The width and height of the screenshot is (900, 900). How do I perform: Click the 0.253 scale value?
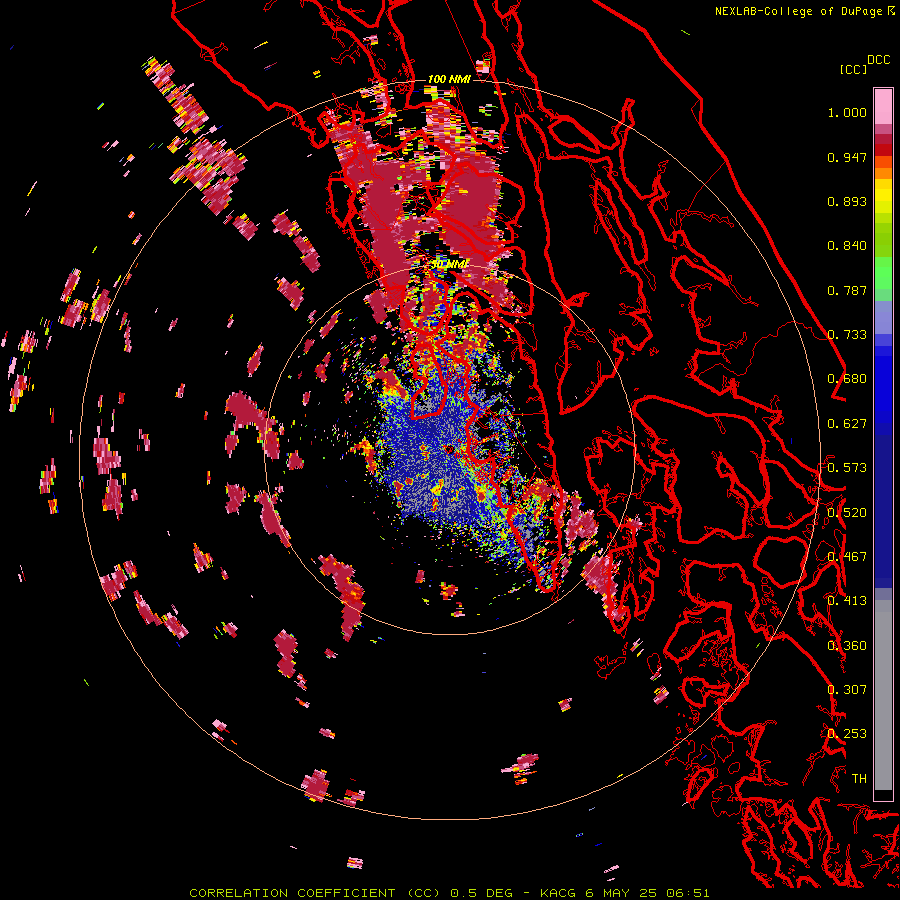[x=847, y=734]
